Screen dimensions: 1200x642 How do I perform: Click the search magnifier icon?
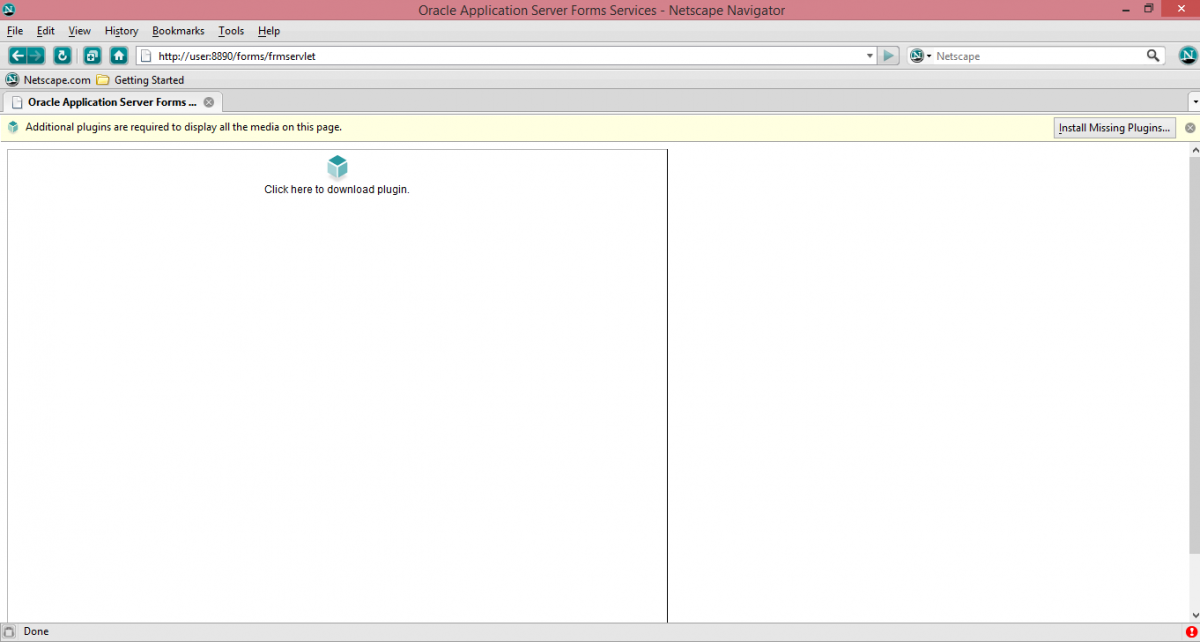click(x=1153, y=56)
